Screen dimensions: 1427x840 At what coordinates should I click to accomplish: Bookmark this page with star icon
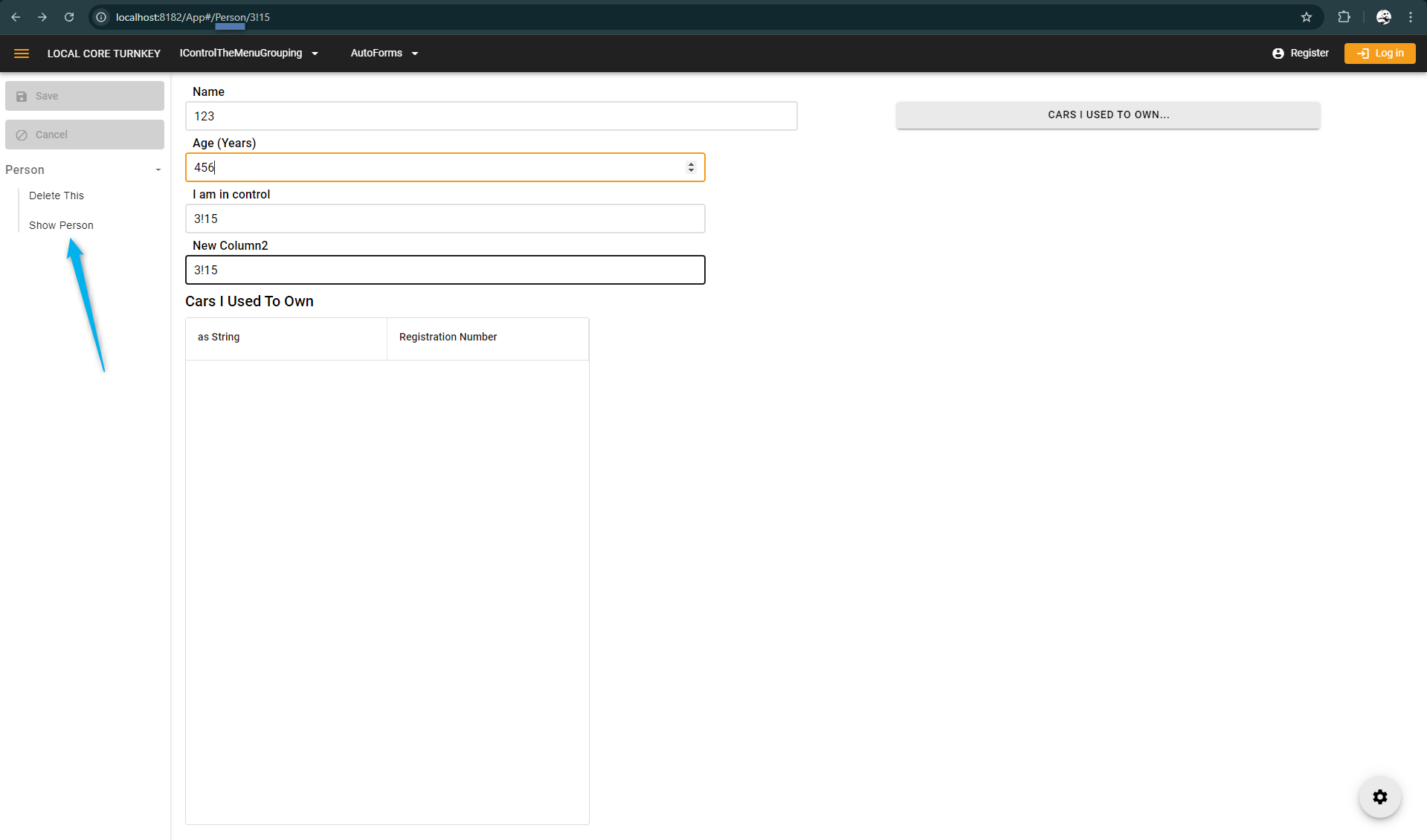1307,17
